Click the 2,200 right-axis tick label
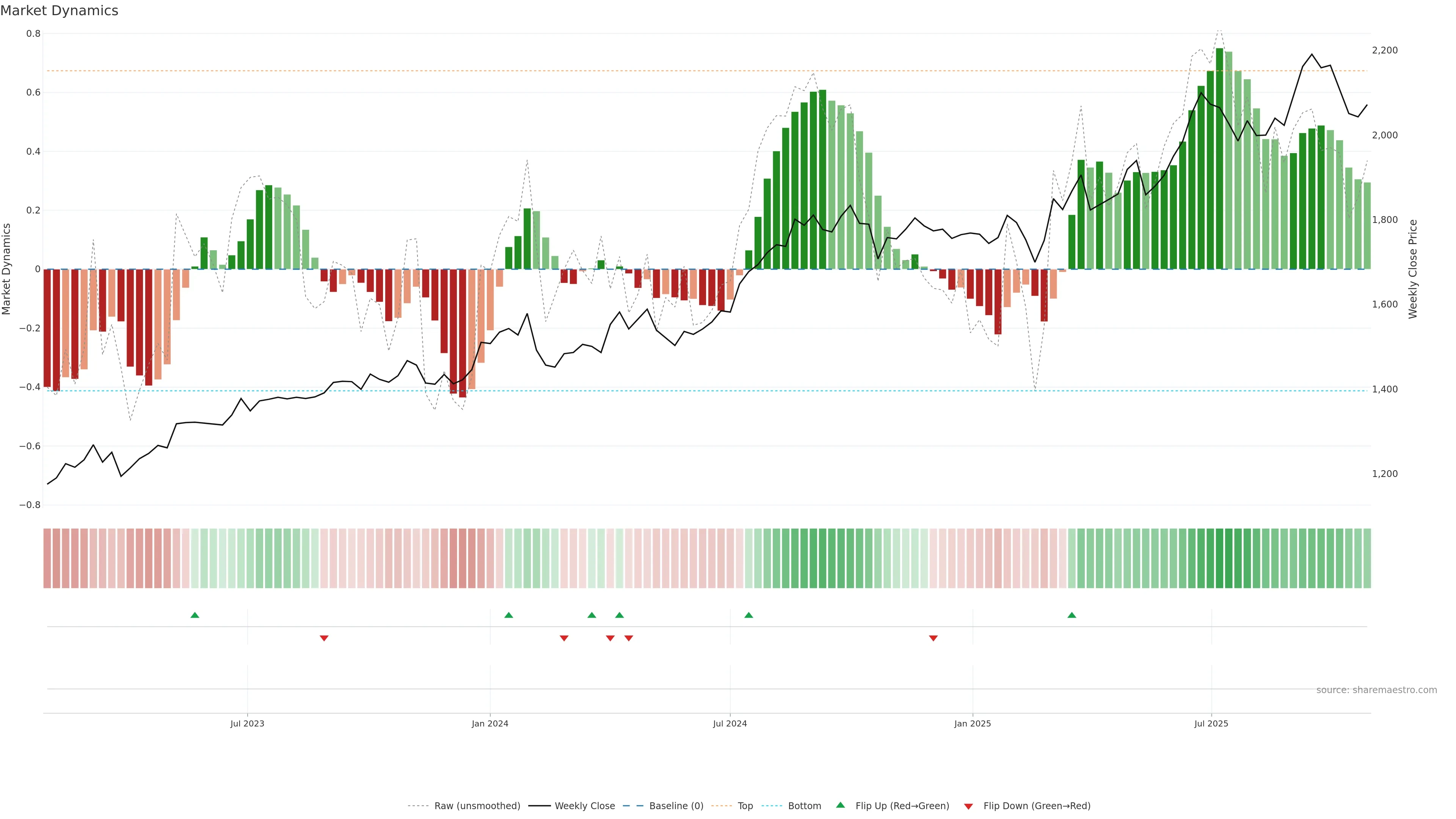Screen dimensions: 1456x819 1384,50
